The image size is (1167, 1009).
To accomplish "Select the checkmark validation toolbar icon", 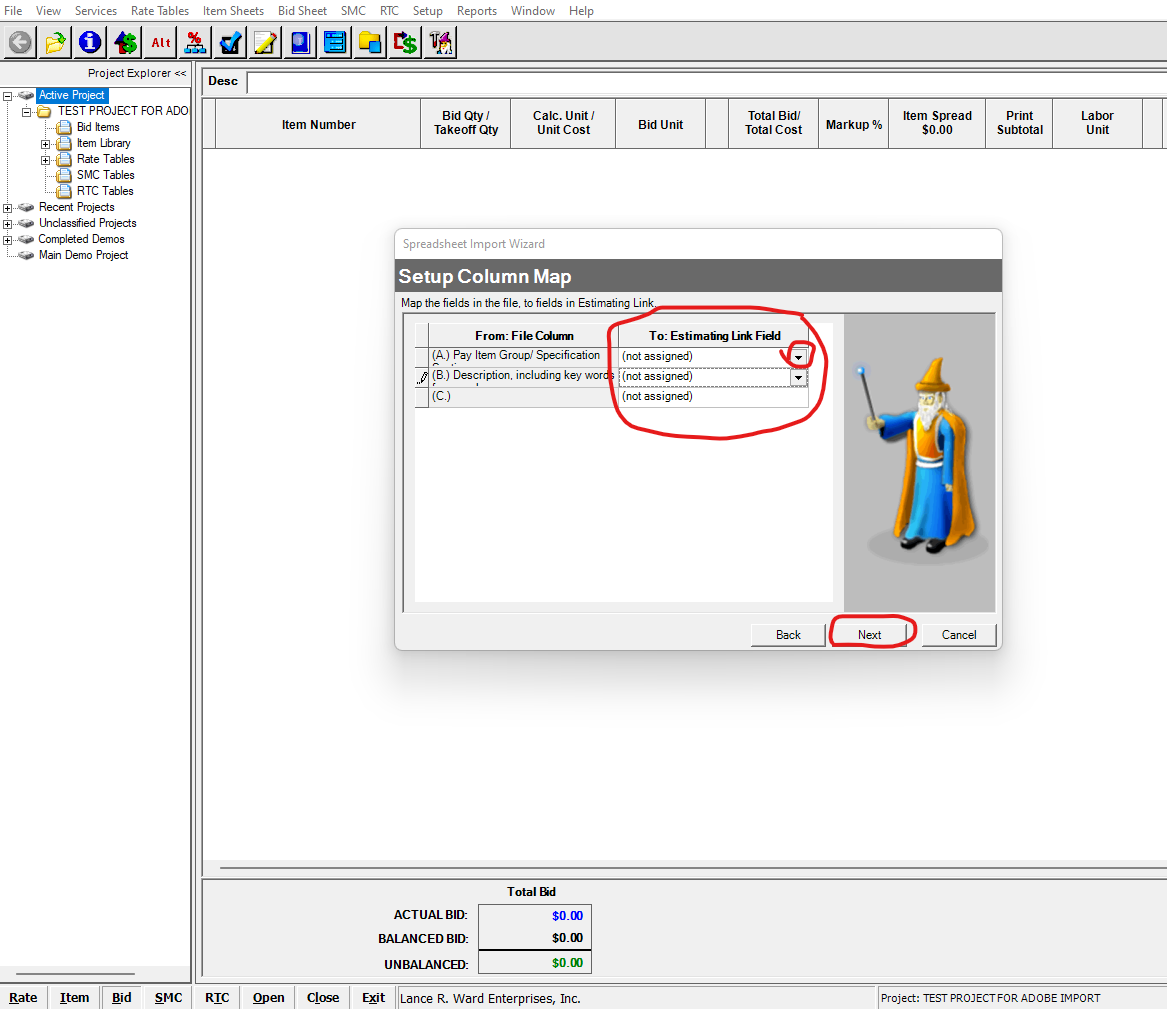I will point(230,42).
